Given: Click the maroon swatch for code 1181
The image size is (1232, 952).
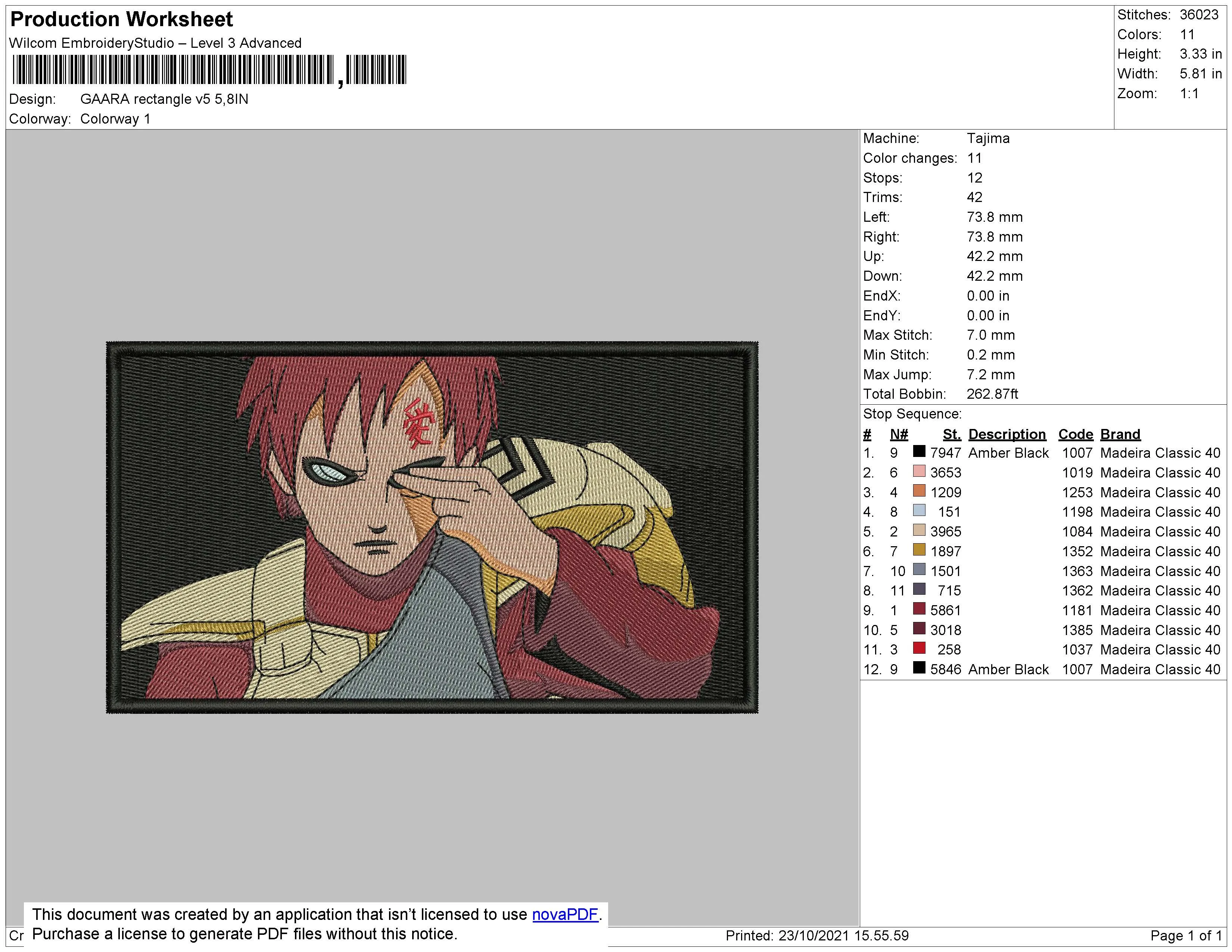Looking at the screenshot, I should coord(919,609).
